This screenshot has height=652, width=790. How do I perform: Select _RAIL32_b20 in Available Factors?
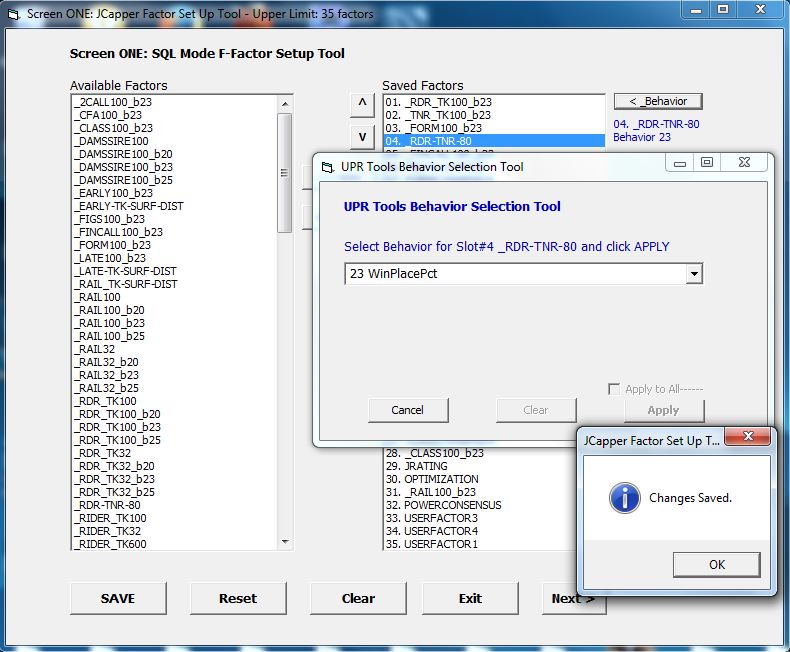pos(174,362)
